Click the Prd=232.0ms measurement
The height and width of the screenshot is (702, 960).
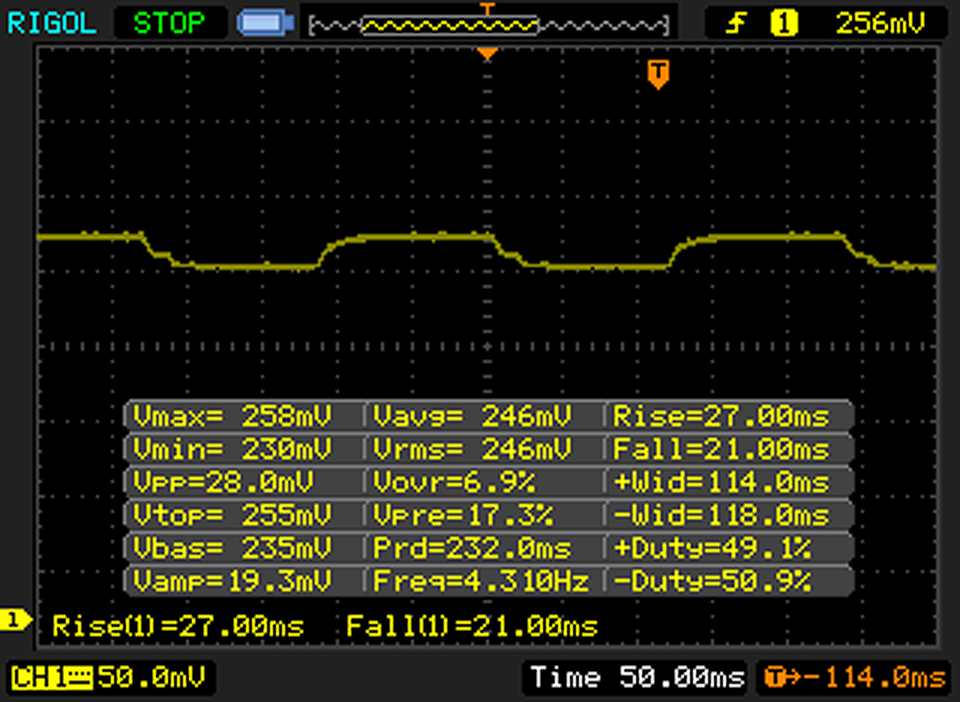[472, 547]
